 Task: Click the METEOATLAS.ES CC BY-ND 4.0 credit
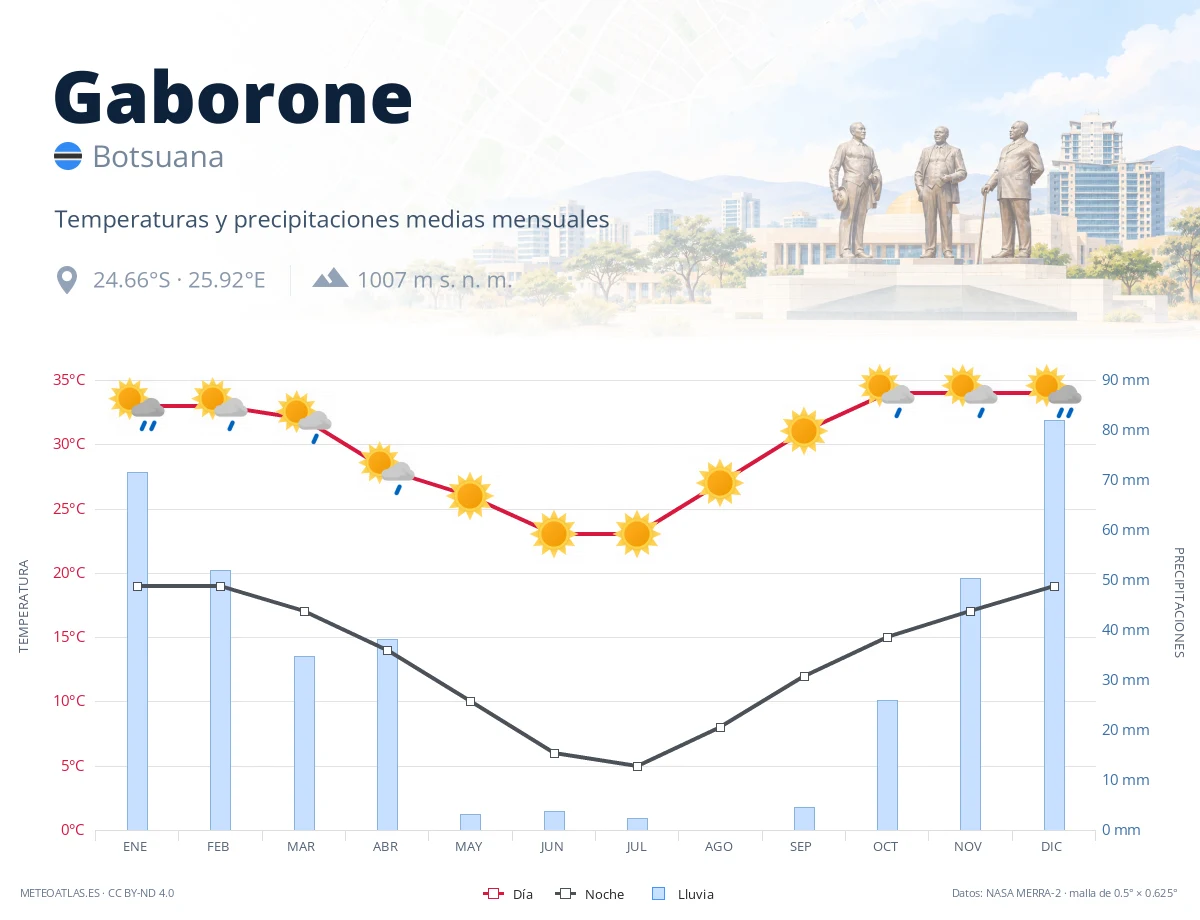(x=97, y=893)
